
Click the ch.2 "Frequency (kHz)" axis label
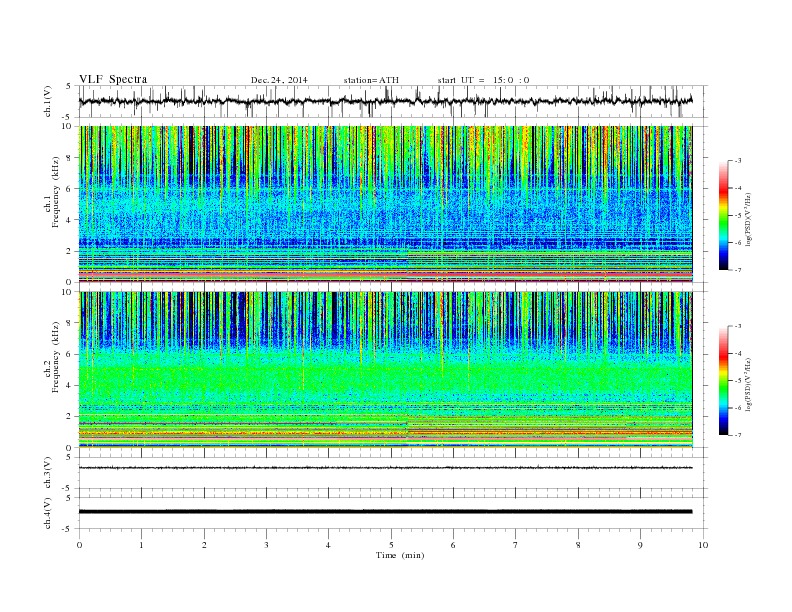tap(56, 356)
